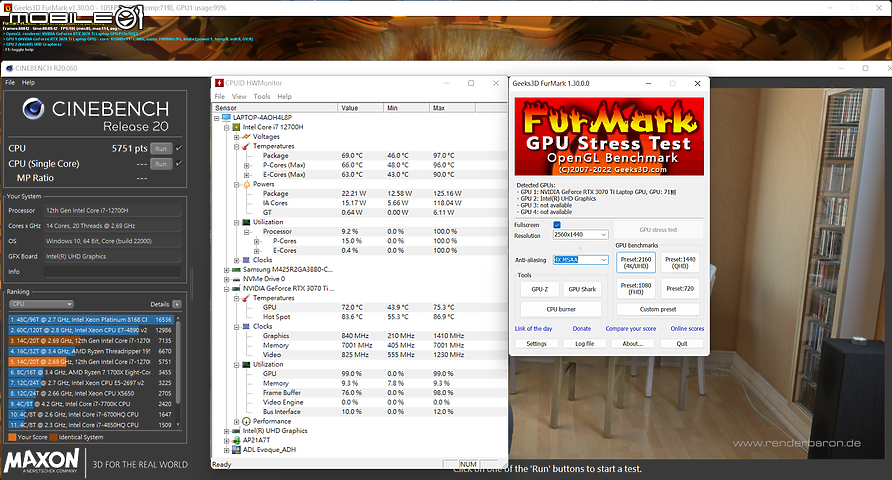
Task: Click the Cinebench sphere logo
Action: pyautogui.click(x=34, y=108)
